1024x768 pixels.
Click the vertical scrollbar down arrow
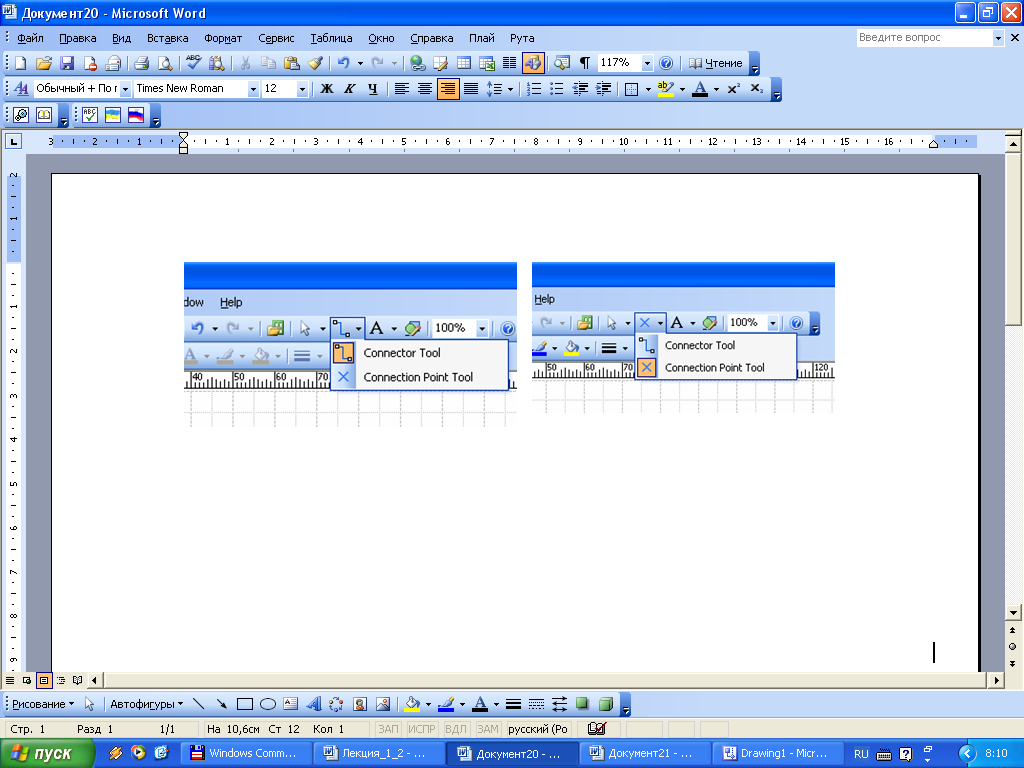pyautogui.click(x=1013, y=613)
